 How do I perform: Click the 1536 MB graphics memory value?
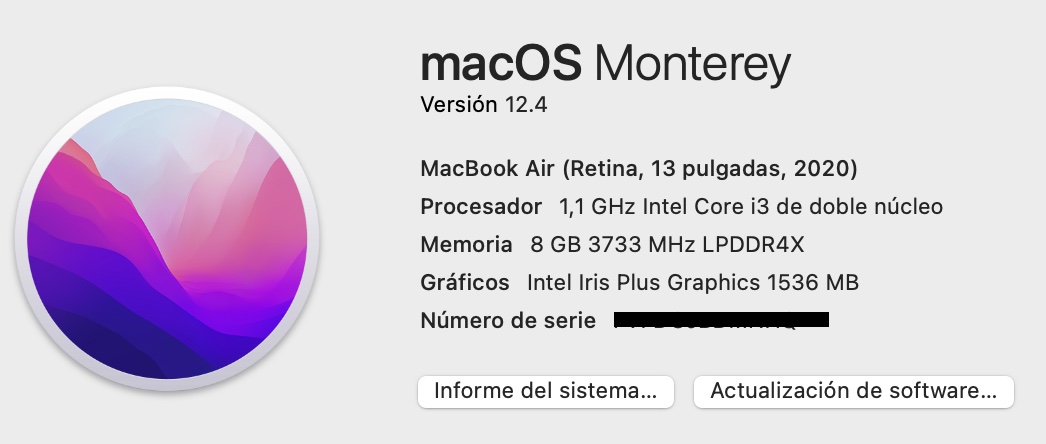tap(813, 283)
